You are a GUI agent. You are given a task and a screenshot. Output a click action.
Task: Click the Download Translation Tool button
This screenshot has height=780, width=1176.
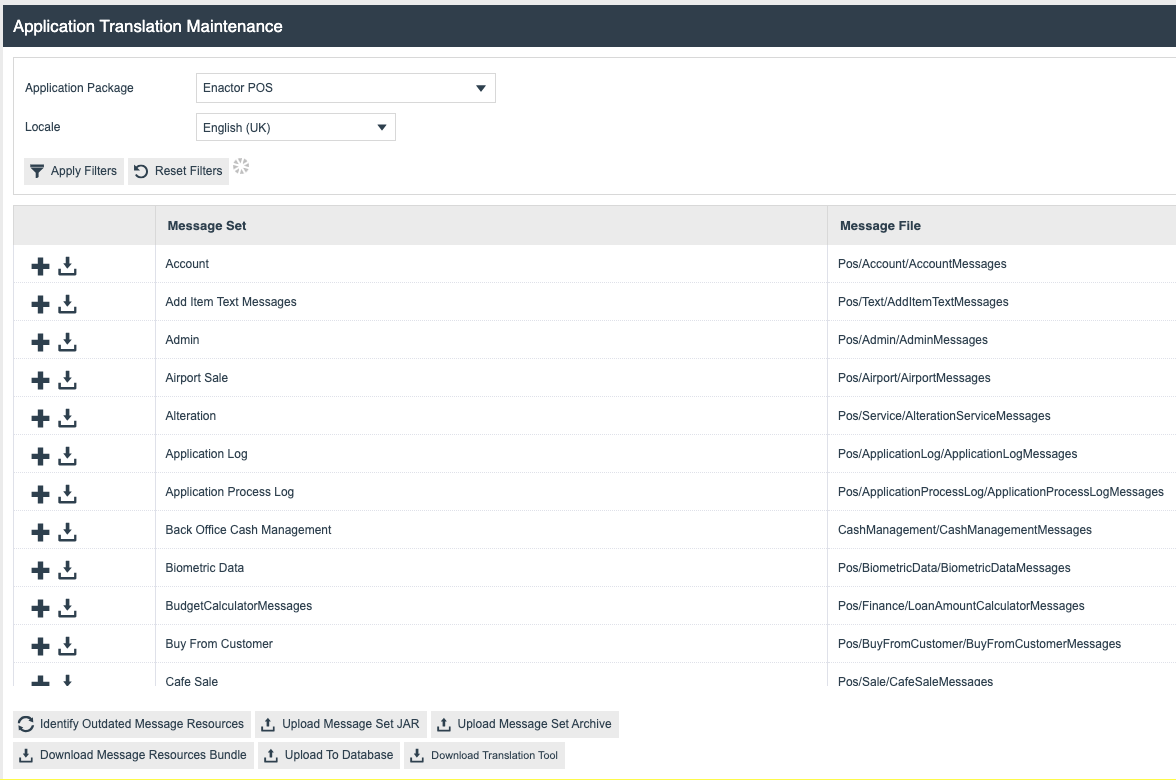point(484,755)
